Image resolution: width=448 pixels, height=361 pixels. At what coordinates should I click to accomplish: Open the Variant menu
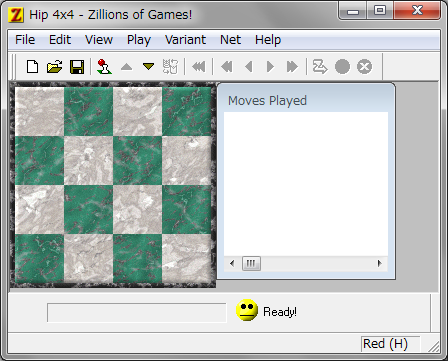tap(185, 40)
